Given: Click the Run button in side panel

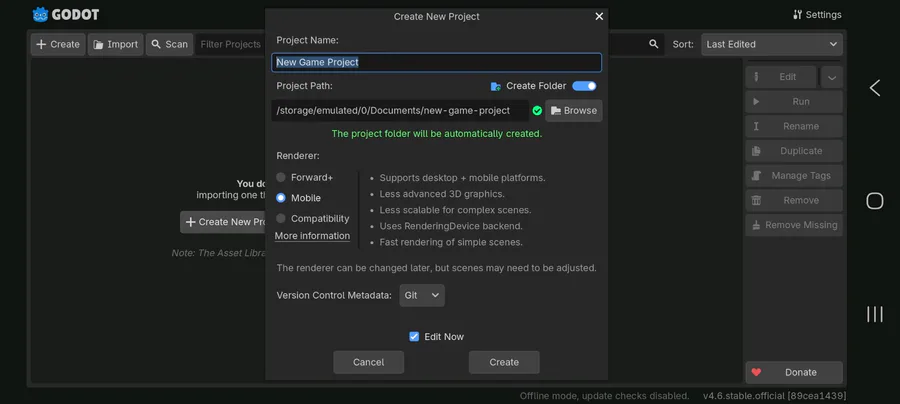Looking at the screenshot, I should (x=794, y=102).
